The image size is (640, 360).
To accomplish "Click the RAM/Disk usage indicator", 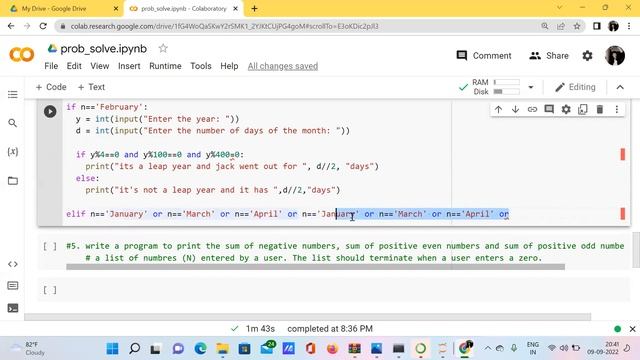I will coord(496,87).
